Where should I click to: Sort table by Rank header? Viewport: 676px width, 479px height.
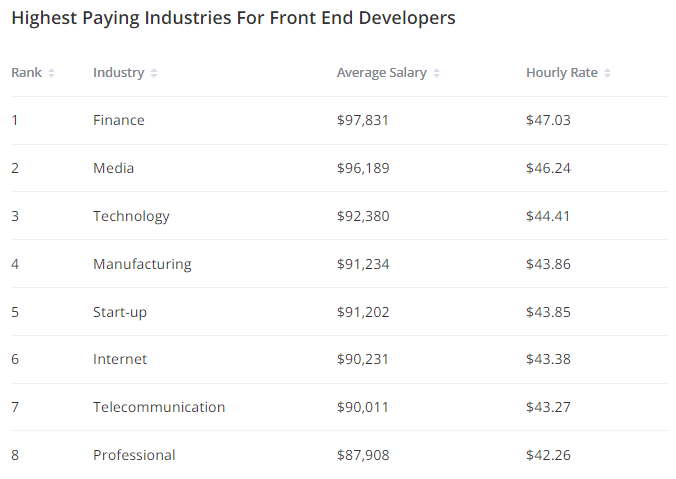click(27, 73)
